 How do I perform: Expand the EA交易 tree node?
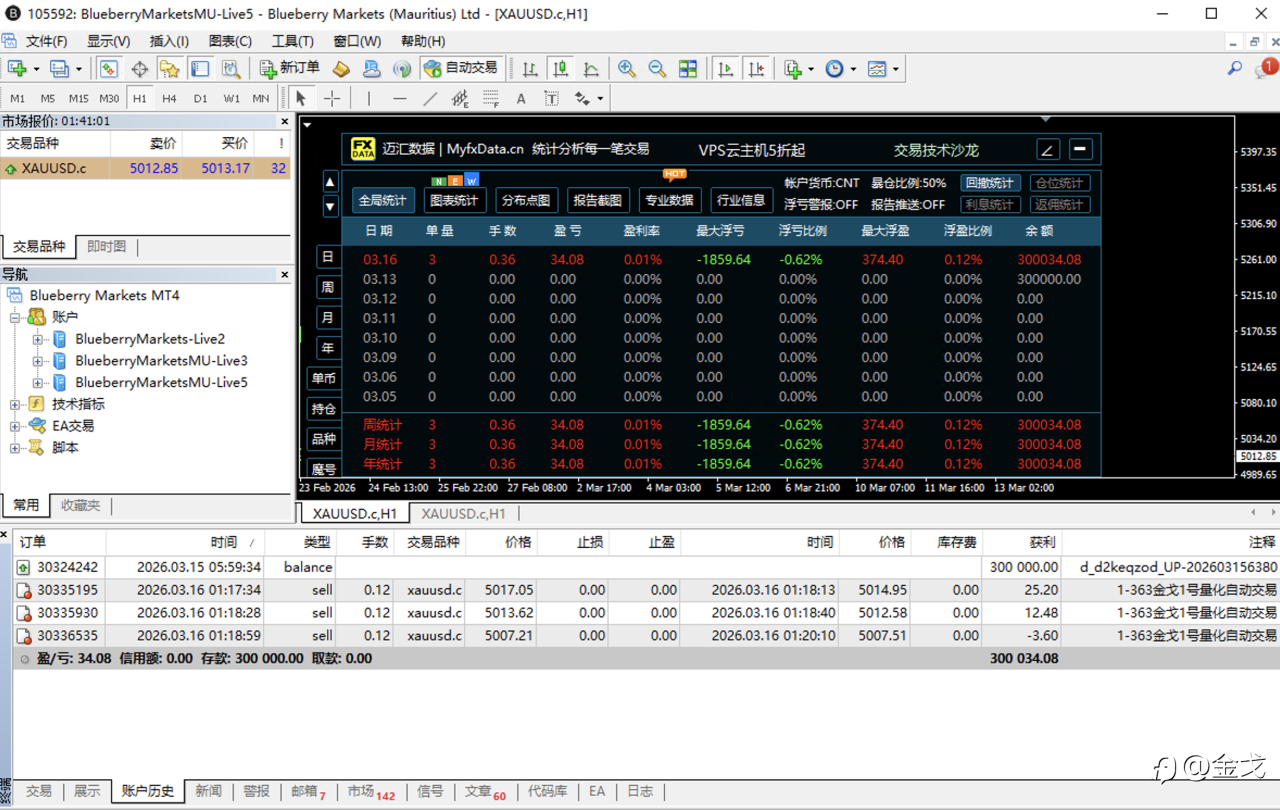(x=15, y=426)
